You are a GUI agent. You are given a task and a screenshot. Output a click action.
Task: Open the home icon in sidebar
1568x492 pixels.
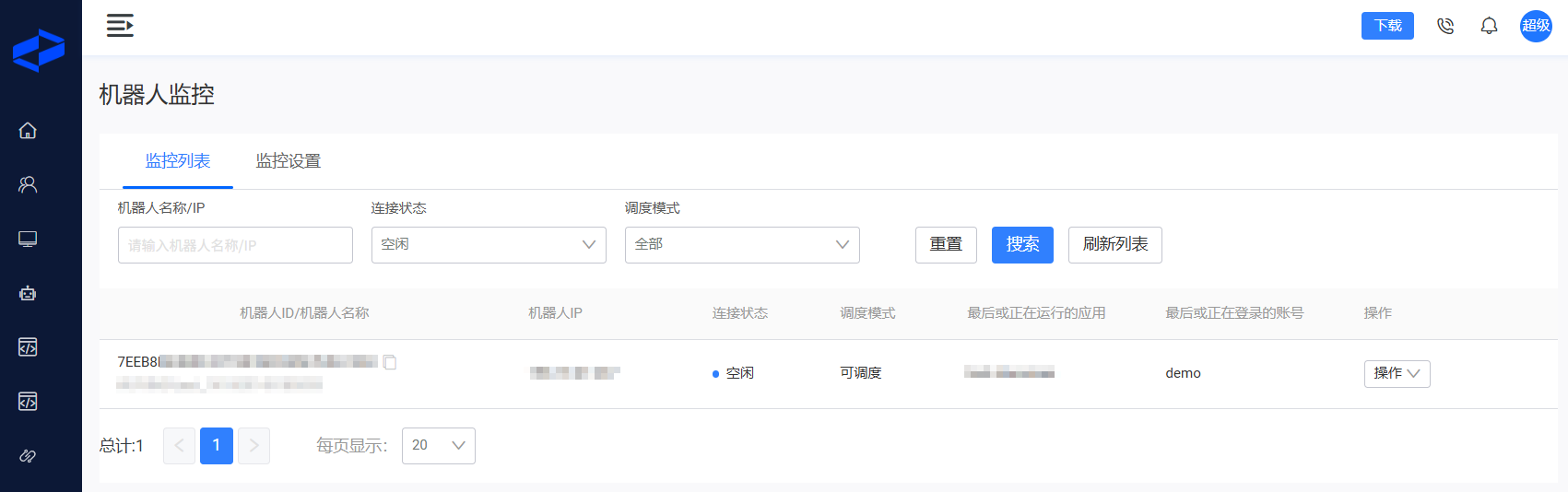coord(28,131)
